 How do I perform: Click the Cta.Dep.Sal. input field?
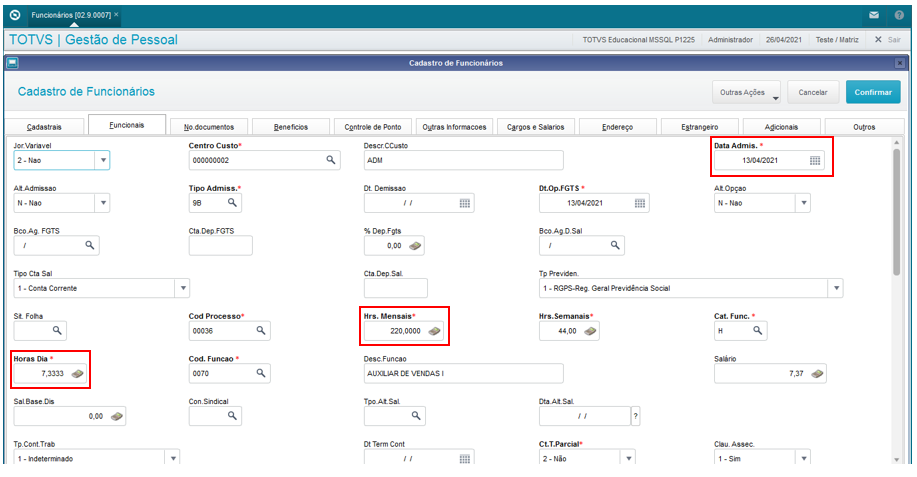pyautogui.click(x=395, y=288)
